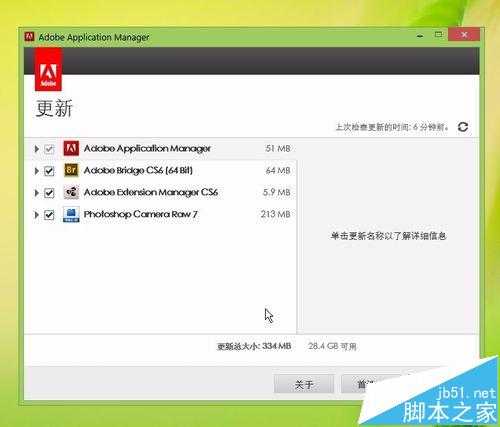Image resolution: width=500 pixels, height=427 pixels.
Task: Expand the Adobe Extension Manager CS6 row
Action: coord(37,193)
